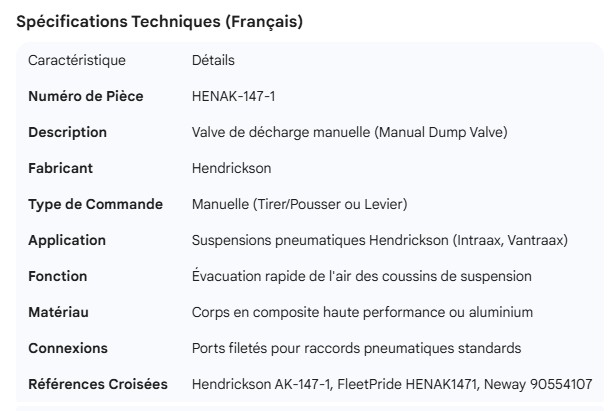The height and width of the screenshot is (411, 614).
Task: Select the "Fonction" row label
Action: (x=58, y=276)
